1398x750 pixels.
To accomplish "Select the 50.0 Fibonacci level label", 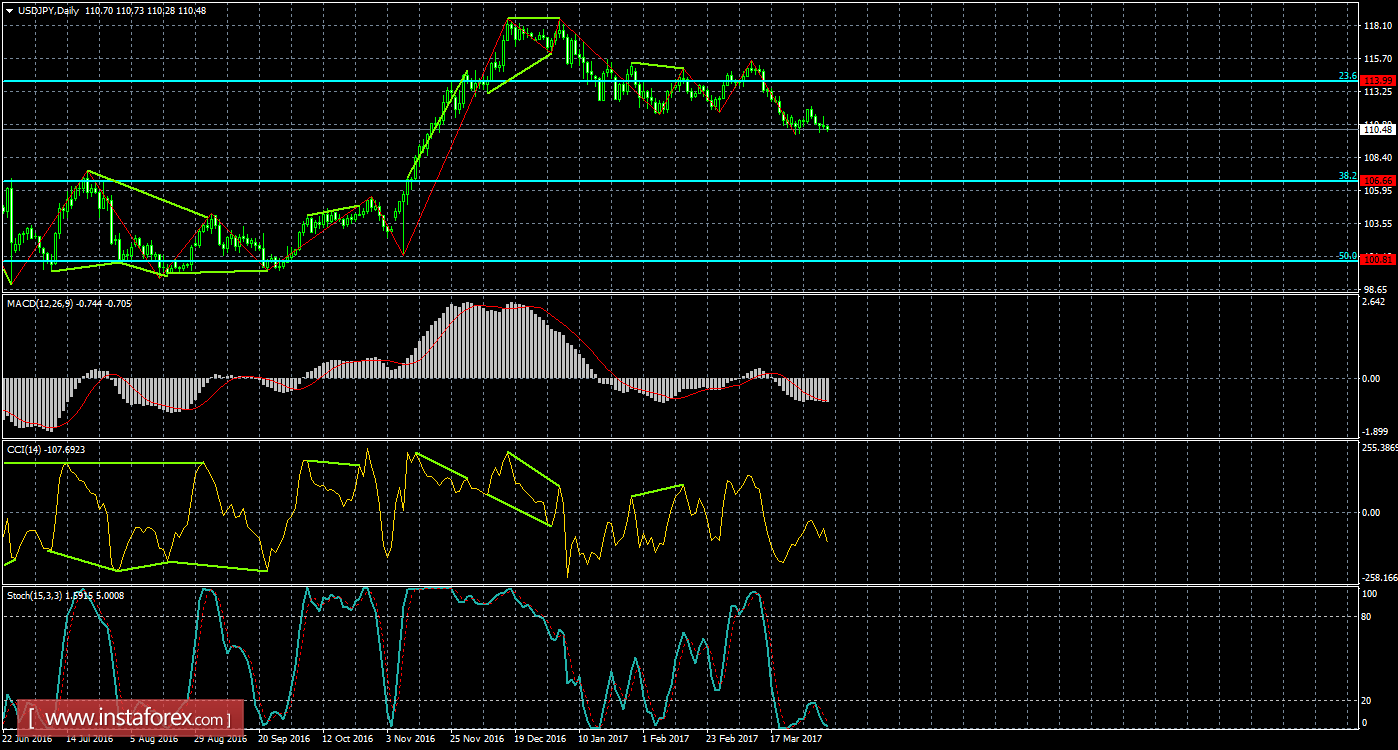I will [x=1348, y=256].
